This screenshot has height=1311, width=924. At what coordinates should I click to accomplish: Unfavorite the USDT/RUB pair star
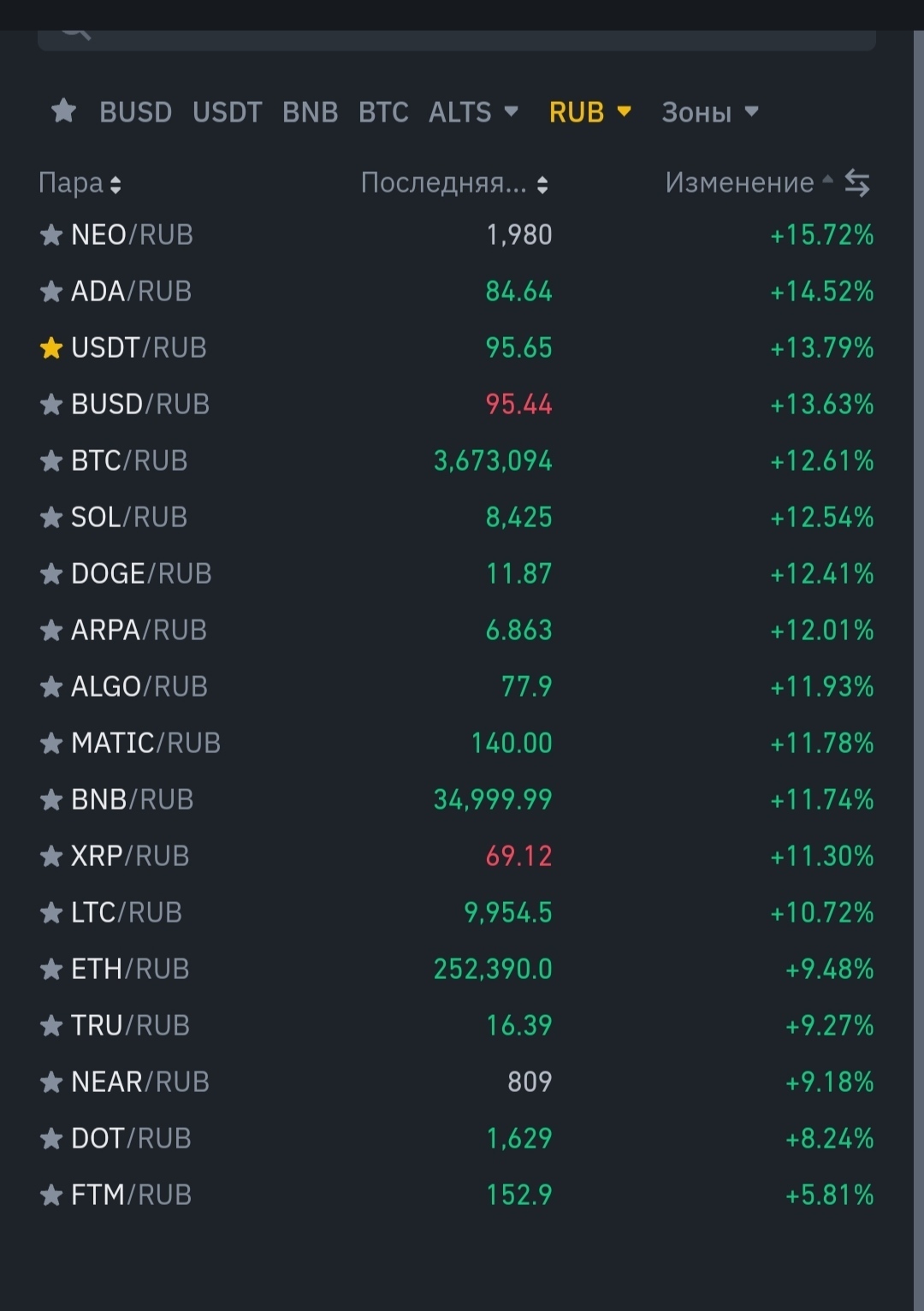pyautogui.click(x=51, y=348)
